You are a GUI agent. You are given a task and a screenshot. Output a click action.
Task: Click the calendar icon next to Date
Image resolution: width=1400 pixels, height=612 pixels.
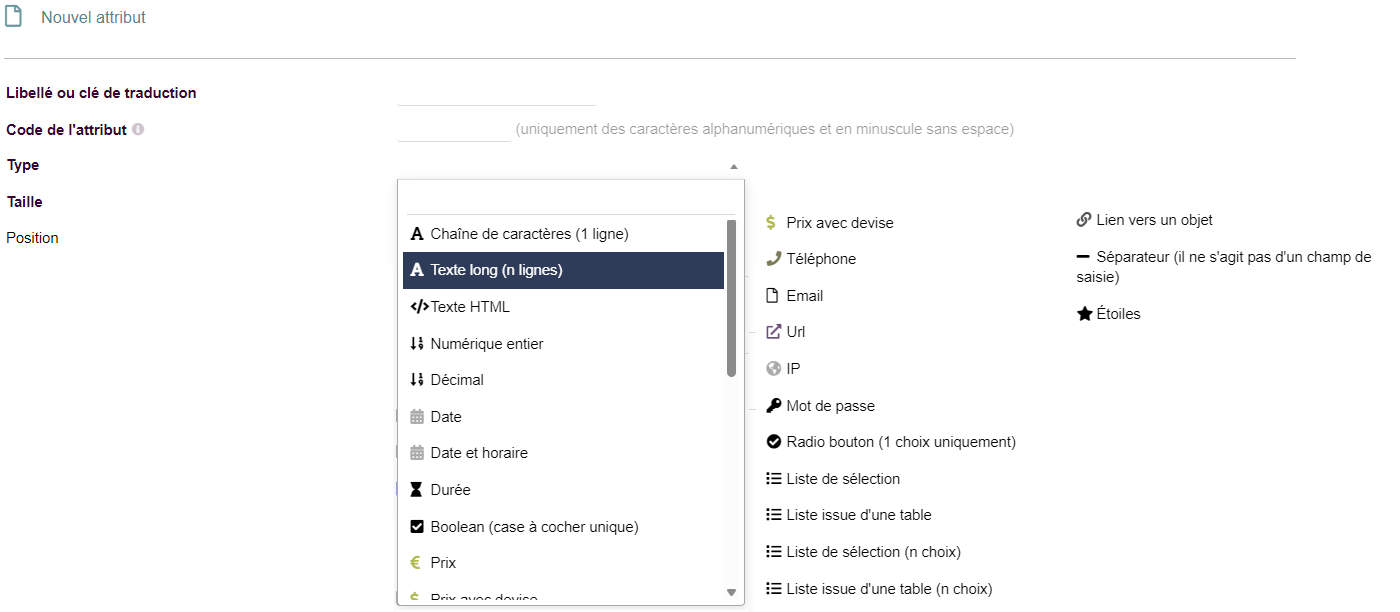click(x=417, y=417)
